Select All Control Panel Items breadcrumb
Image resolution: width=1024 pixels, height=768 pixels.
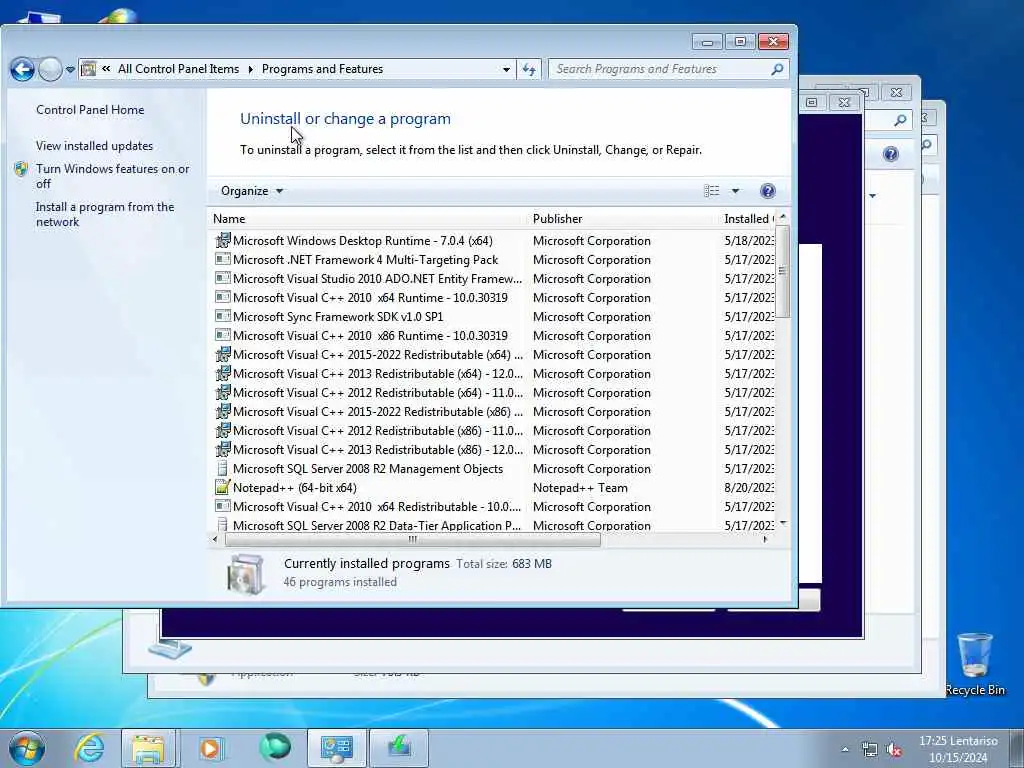point(178,69)
